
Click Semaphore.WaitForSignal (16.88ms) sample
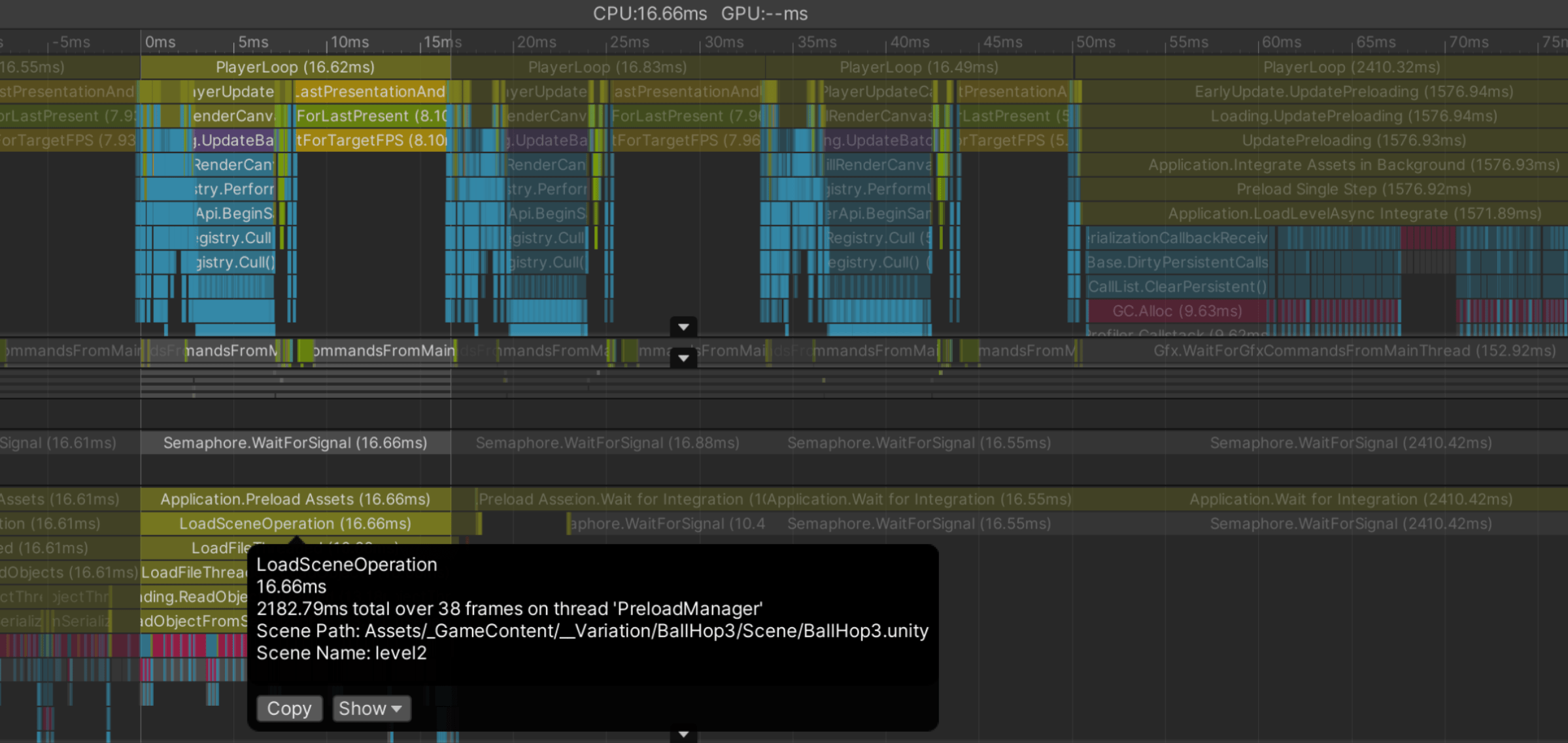607,443
